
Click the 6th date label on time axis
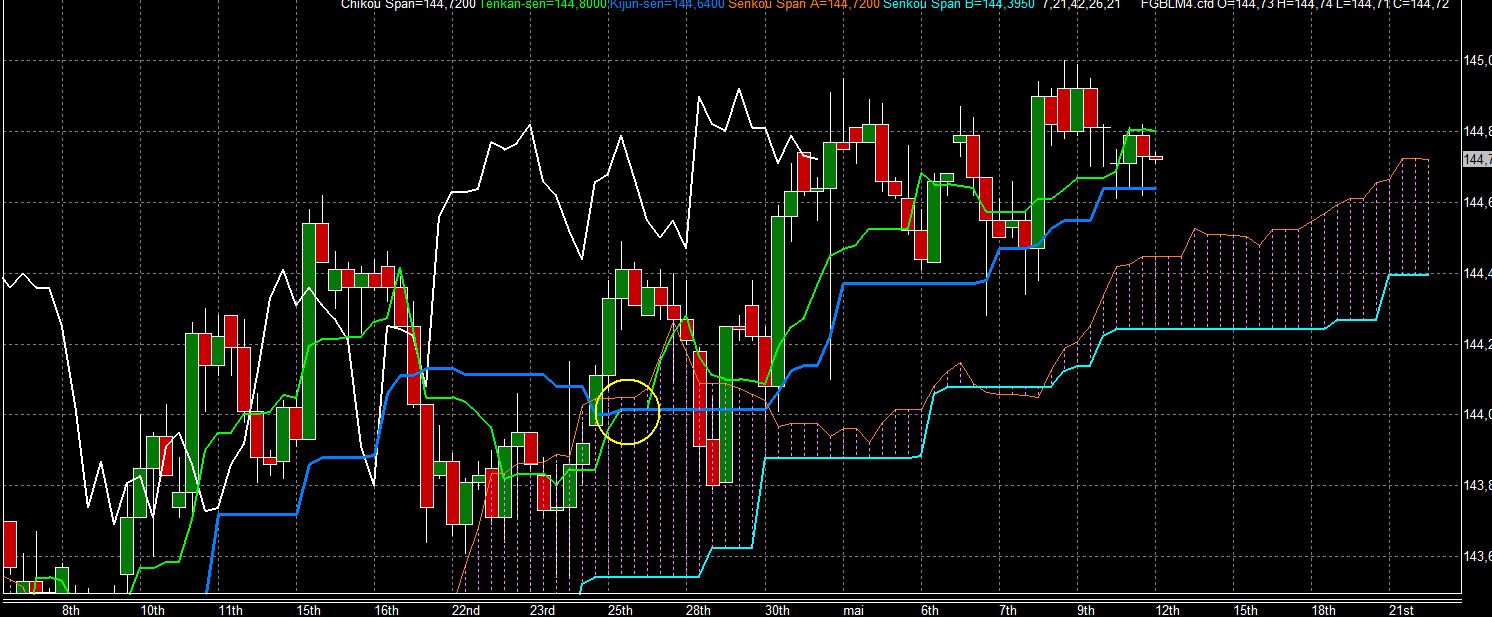click(930, 609)
